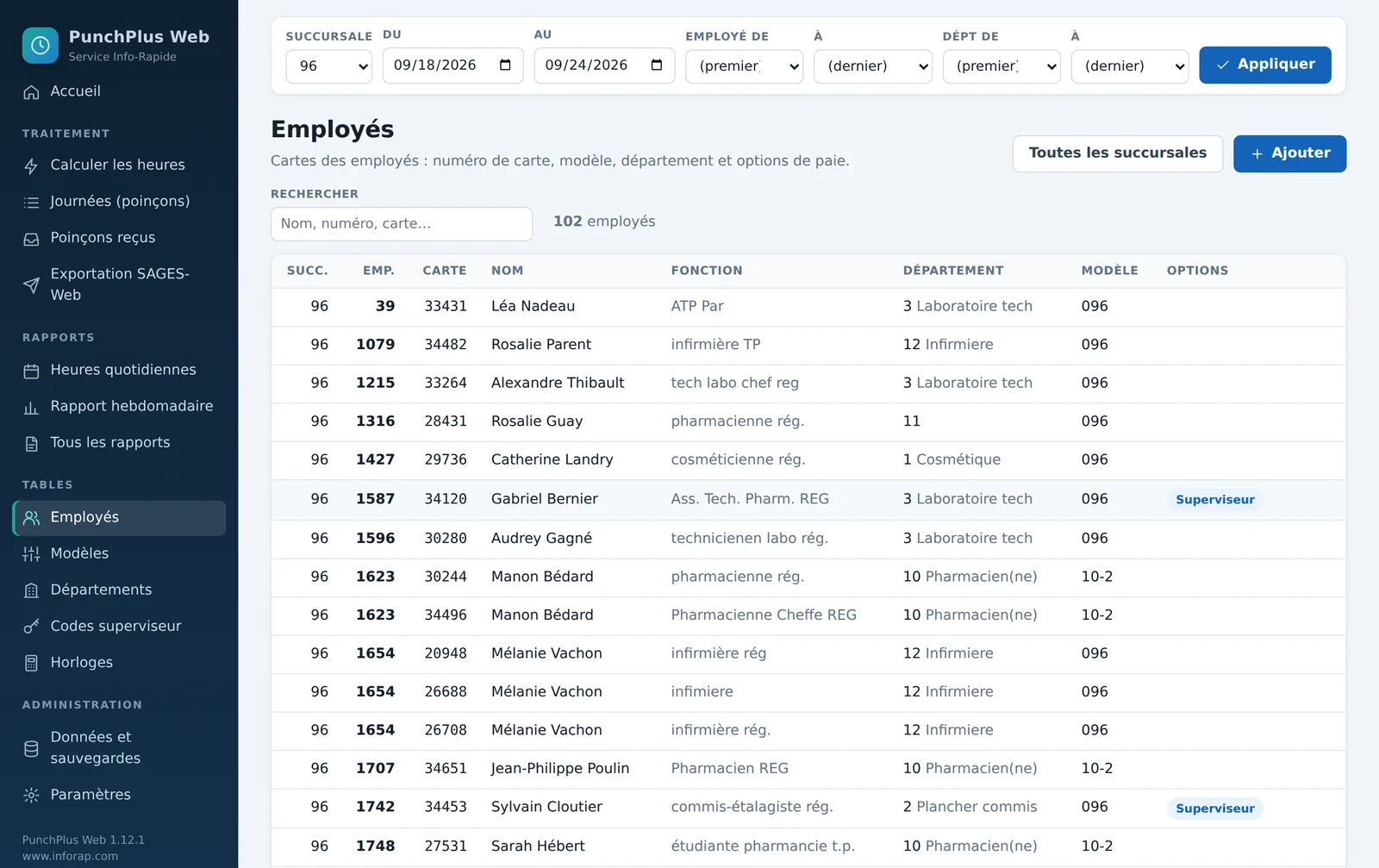
Task: Click the Du date field 09/18/2026
Action: 452,66
